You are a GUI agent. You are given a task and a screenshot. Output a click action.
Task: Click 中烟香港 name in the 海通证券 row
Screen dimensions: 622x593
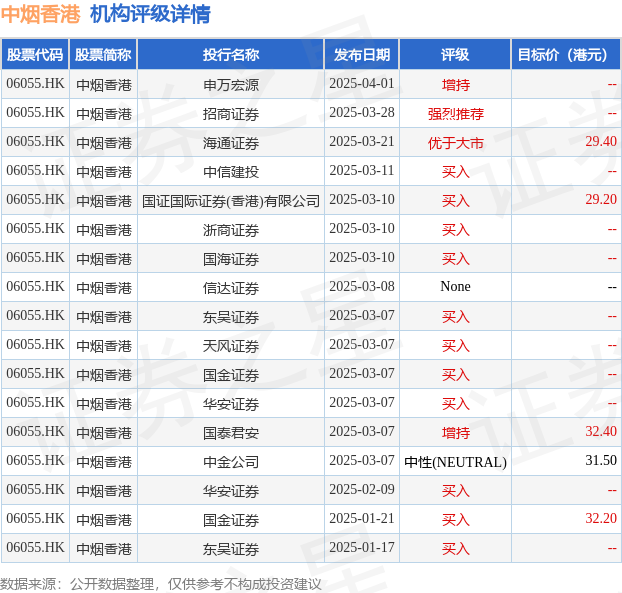pos(104,143)
